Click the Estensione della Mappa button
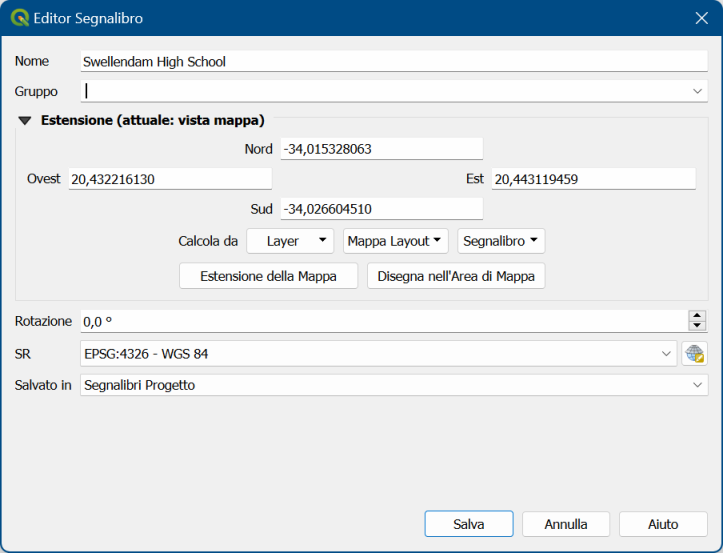This screenshot has height=553, width=723. pyautogui.click(x=268, y=276)
